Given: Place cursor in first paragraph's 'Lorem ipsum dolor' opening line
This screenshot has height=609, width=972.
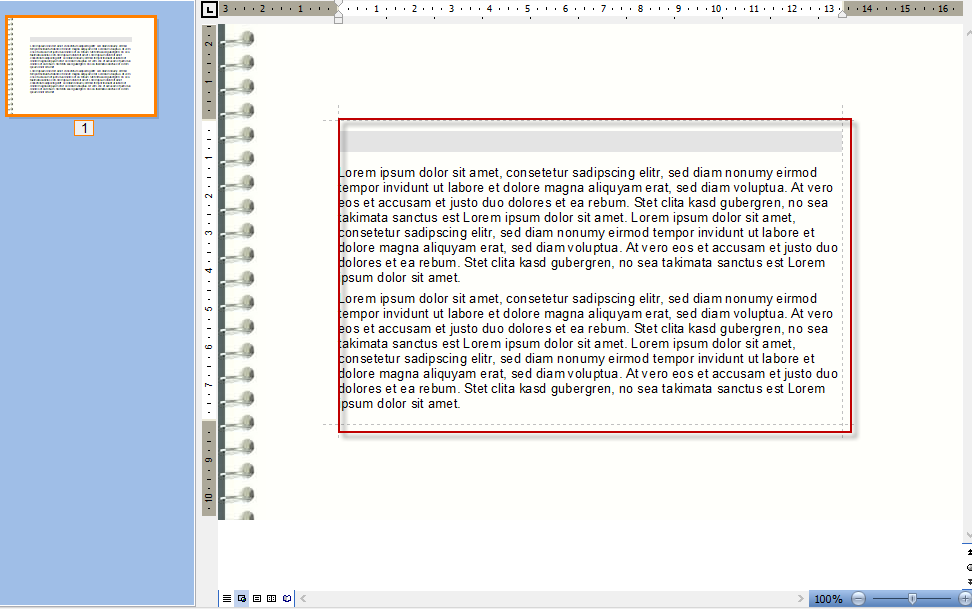Looking at the screenshot, I should click(578, 172).
